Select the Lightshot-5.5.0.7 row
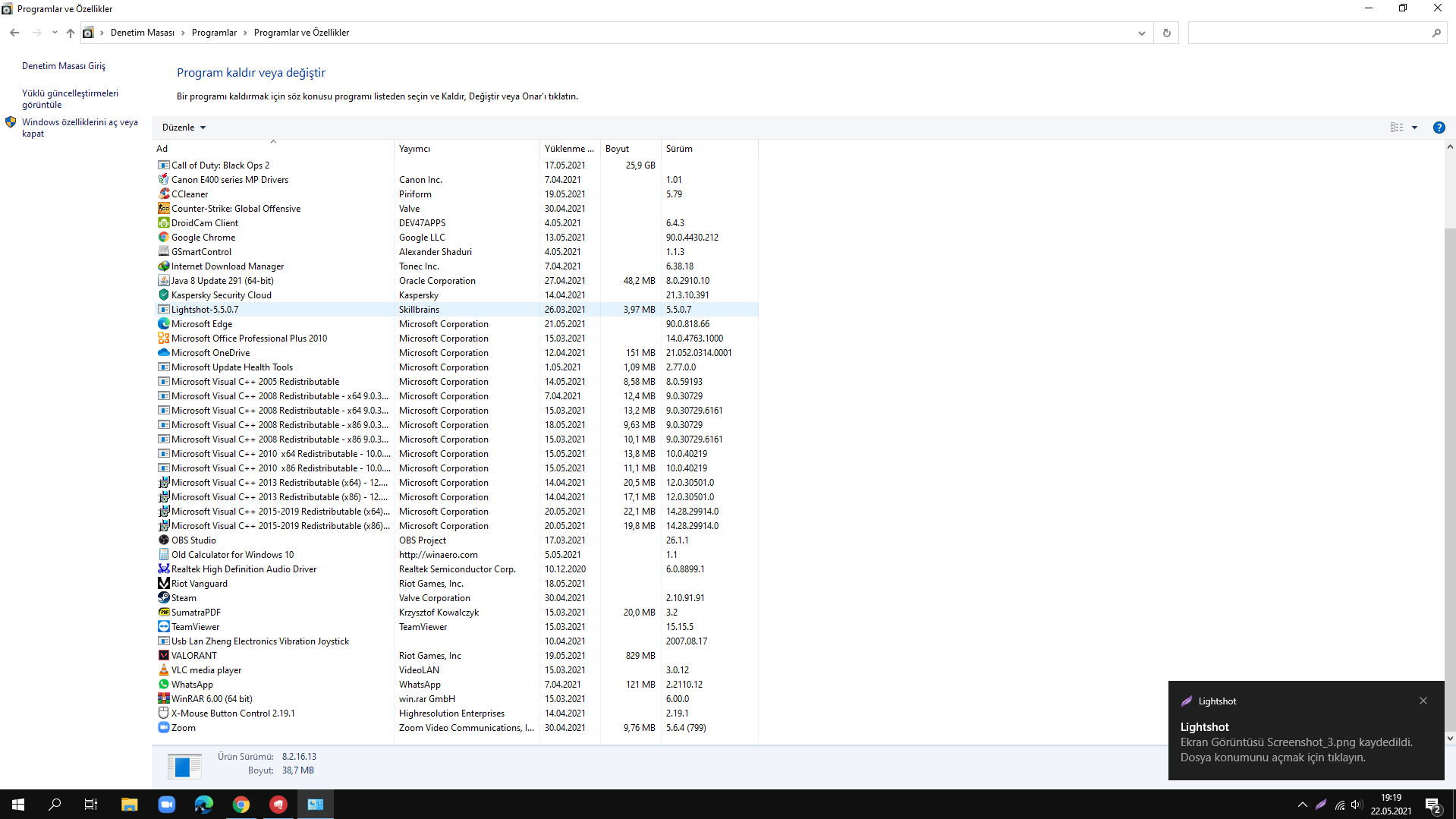This screenshot has height=819, width=1456. [457, 309]
